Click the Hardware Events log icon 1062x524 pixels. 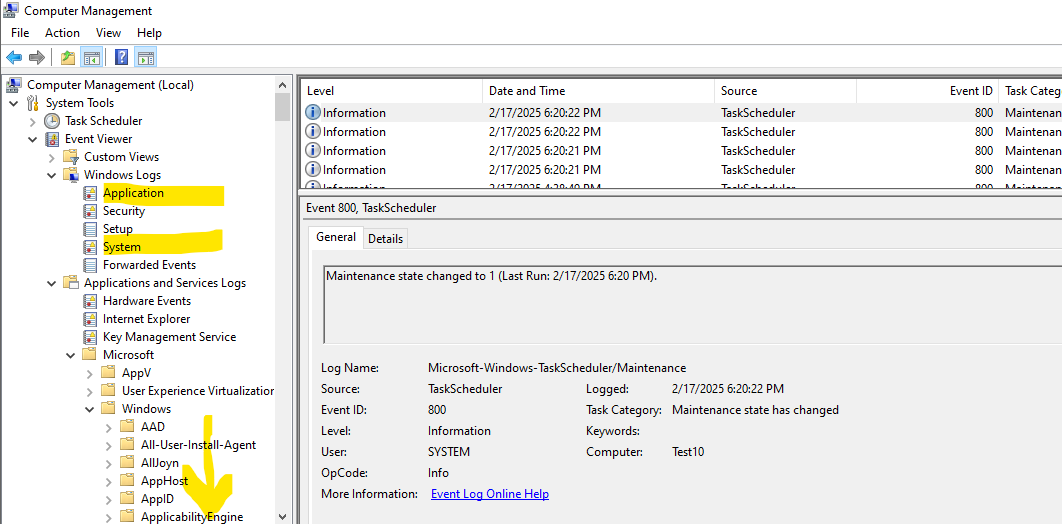[x=90, y=301]
